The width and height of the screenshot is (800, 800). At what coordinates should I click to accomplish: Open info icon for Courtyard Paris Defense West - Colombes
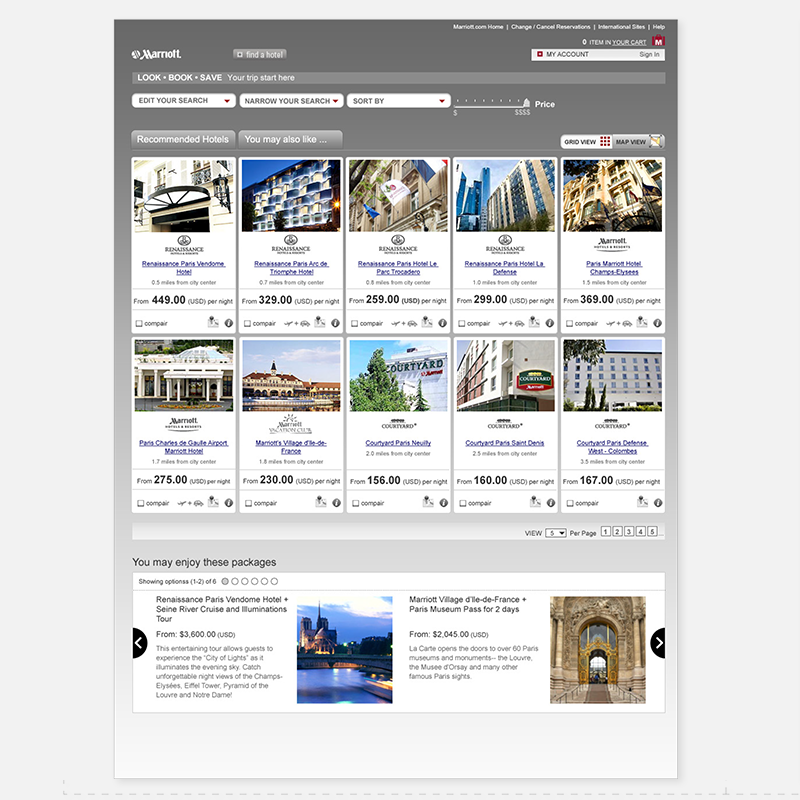pyautogui.click(x=659, y=503)
